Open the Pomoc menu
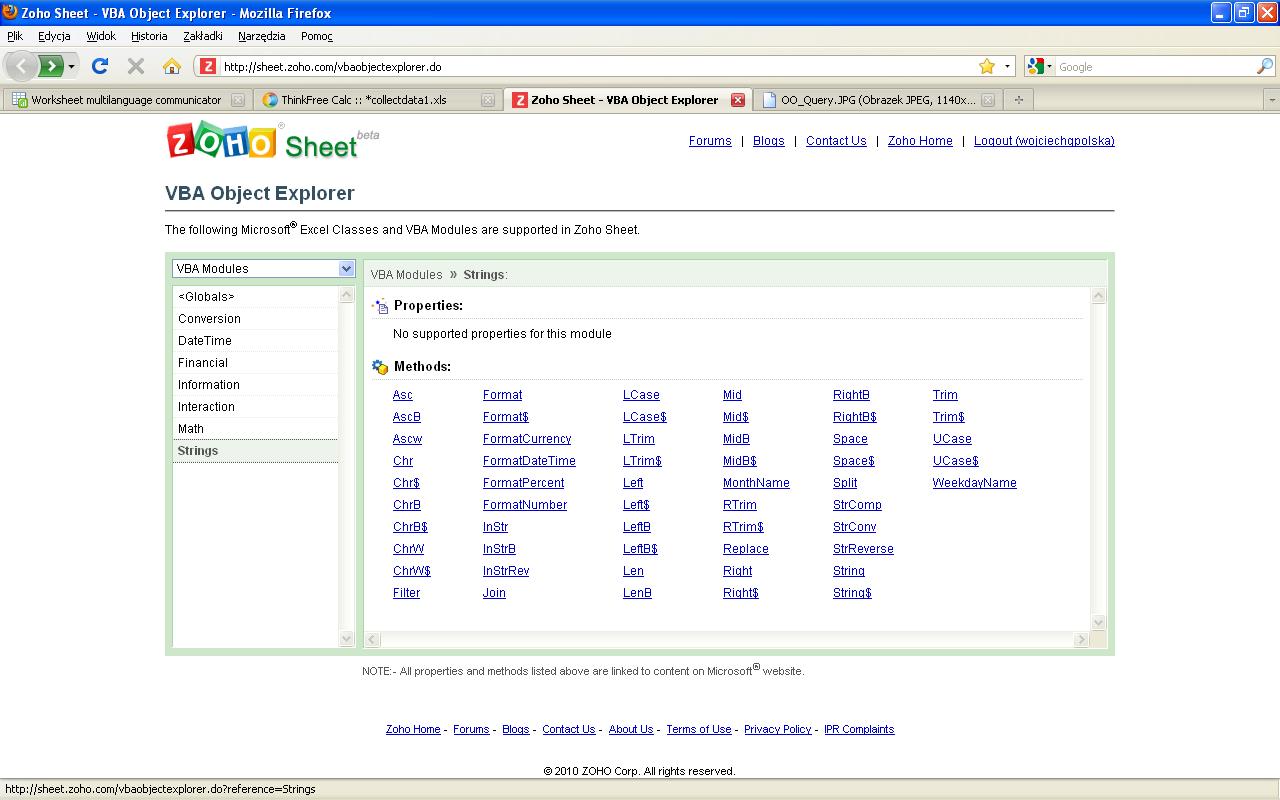 pyautogui.click(x=317, y=36)
